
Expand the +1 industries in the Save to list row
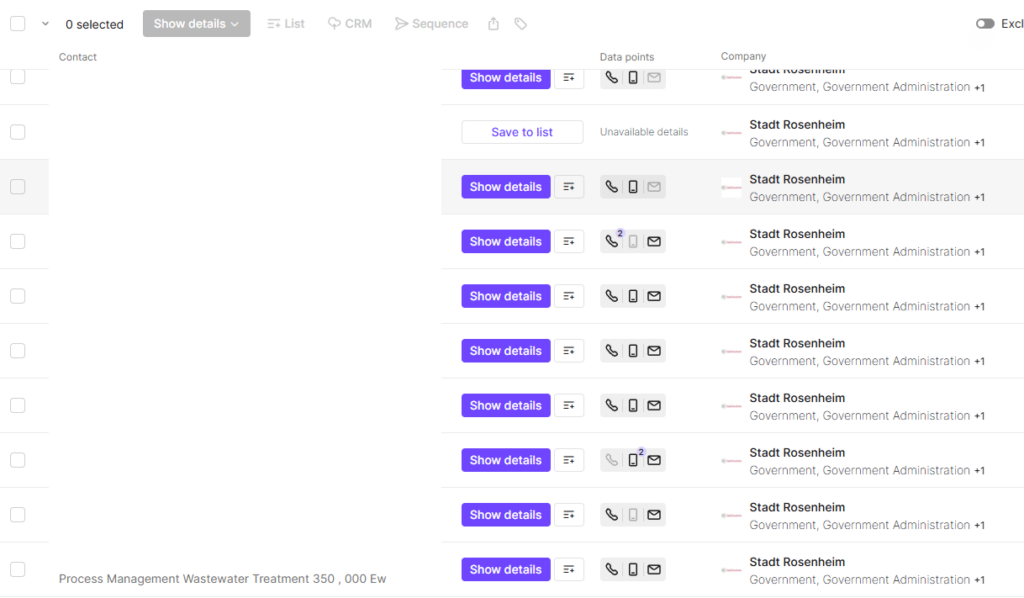click(x=979, y=143)
